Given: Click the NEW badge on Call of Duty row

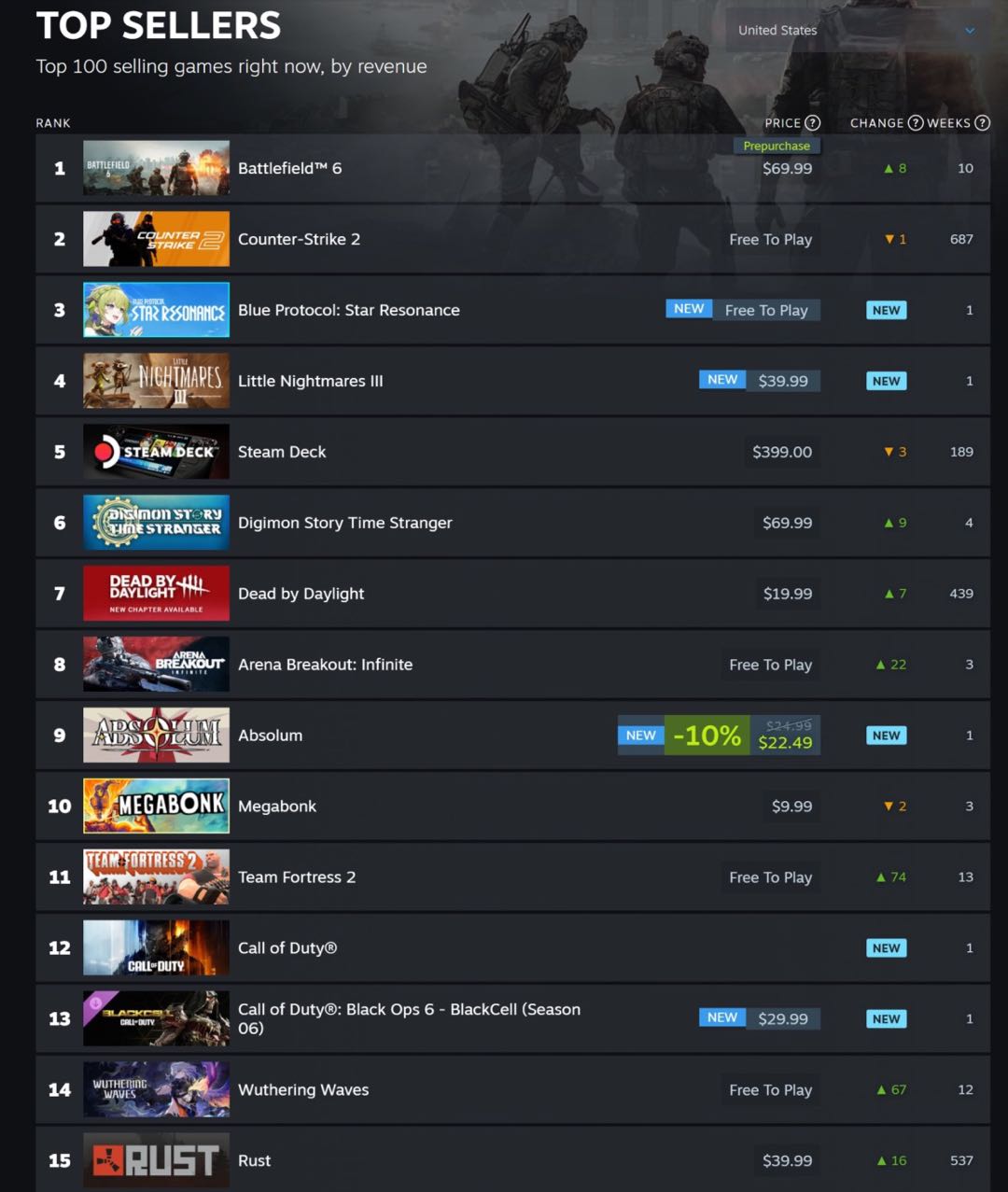Looking at the screenshot, I should pyautogui.click(x=886, y=948).
